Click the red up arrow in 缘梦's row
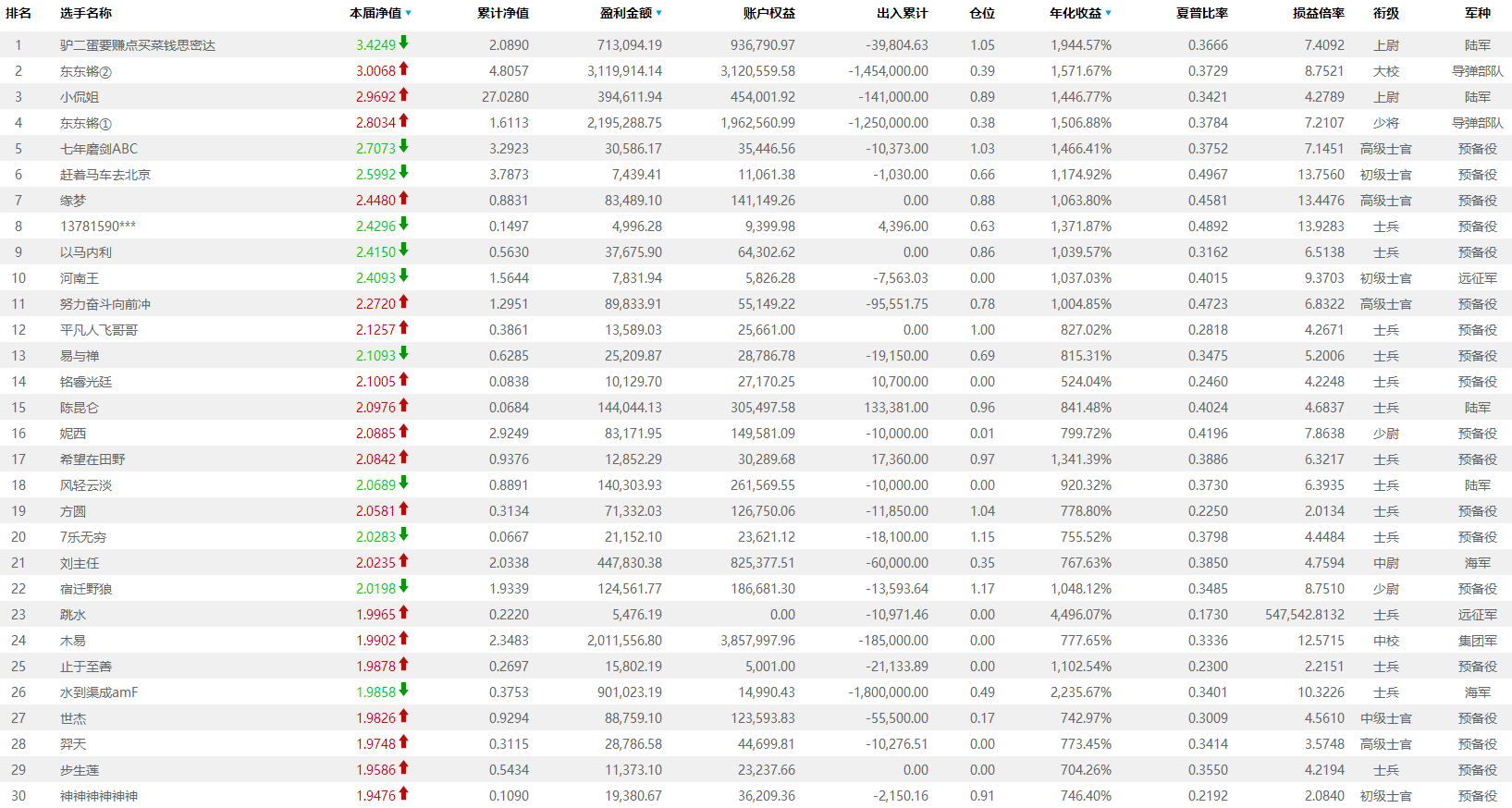The height and width of the screenshot is (808, 1512). click(x=404, y=198)
